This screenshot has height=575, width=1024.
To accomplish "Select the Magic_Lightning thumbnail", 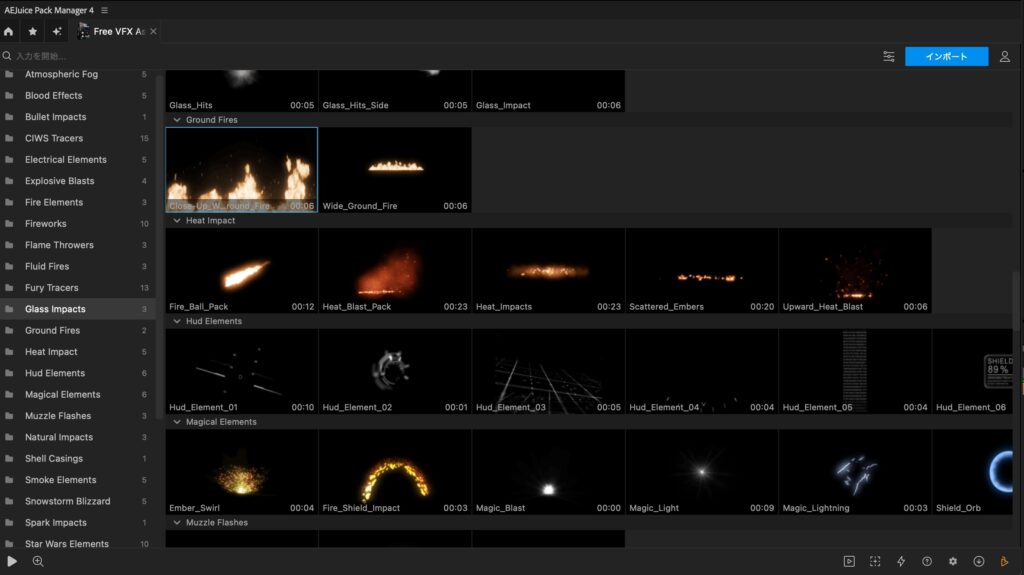I will tap(855, 472).
